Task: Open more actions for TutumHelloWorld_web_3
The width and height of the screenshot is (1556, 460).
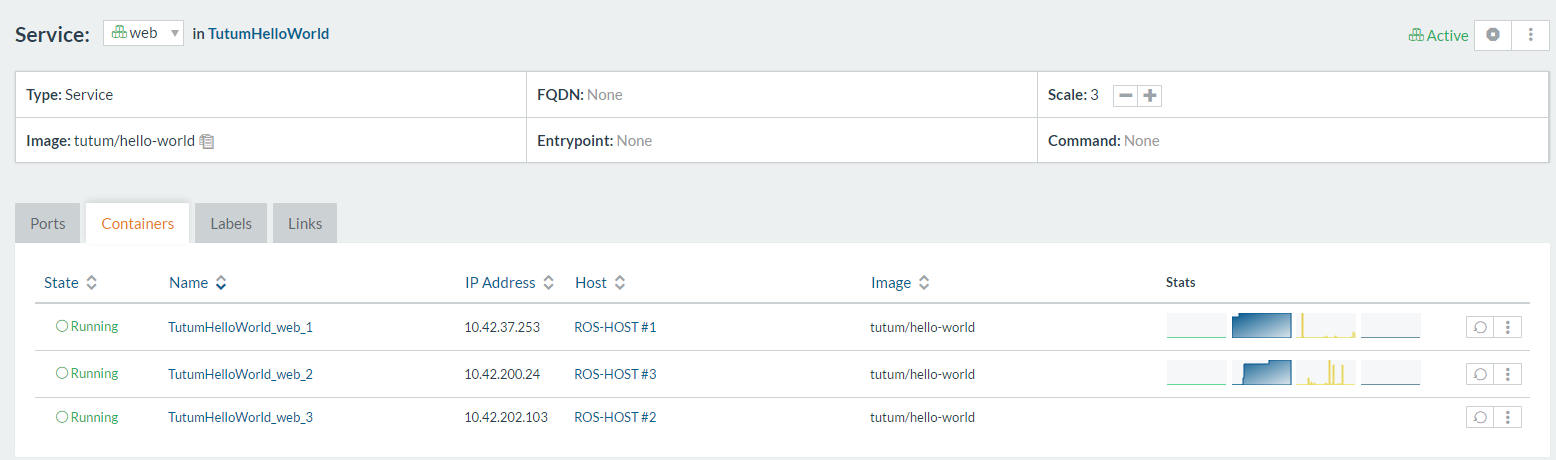Action: click(1507, 417)
